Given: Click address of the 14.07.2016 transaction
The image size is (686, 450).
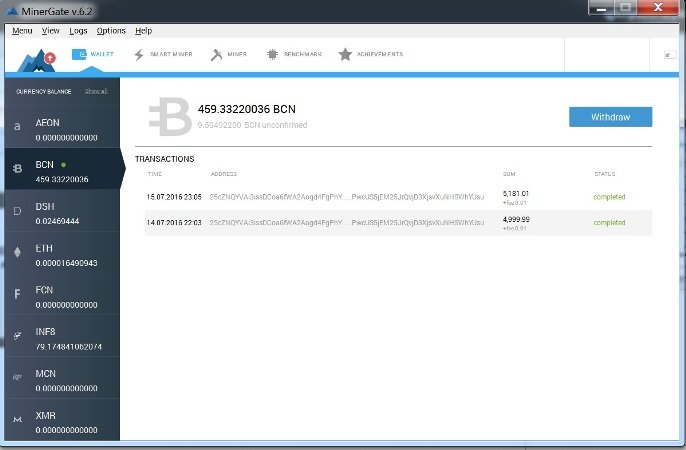Looking at the screenshot, I should tap(346, 223).
